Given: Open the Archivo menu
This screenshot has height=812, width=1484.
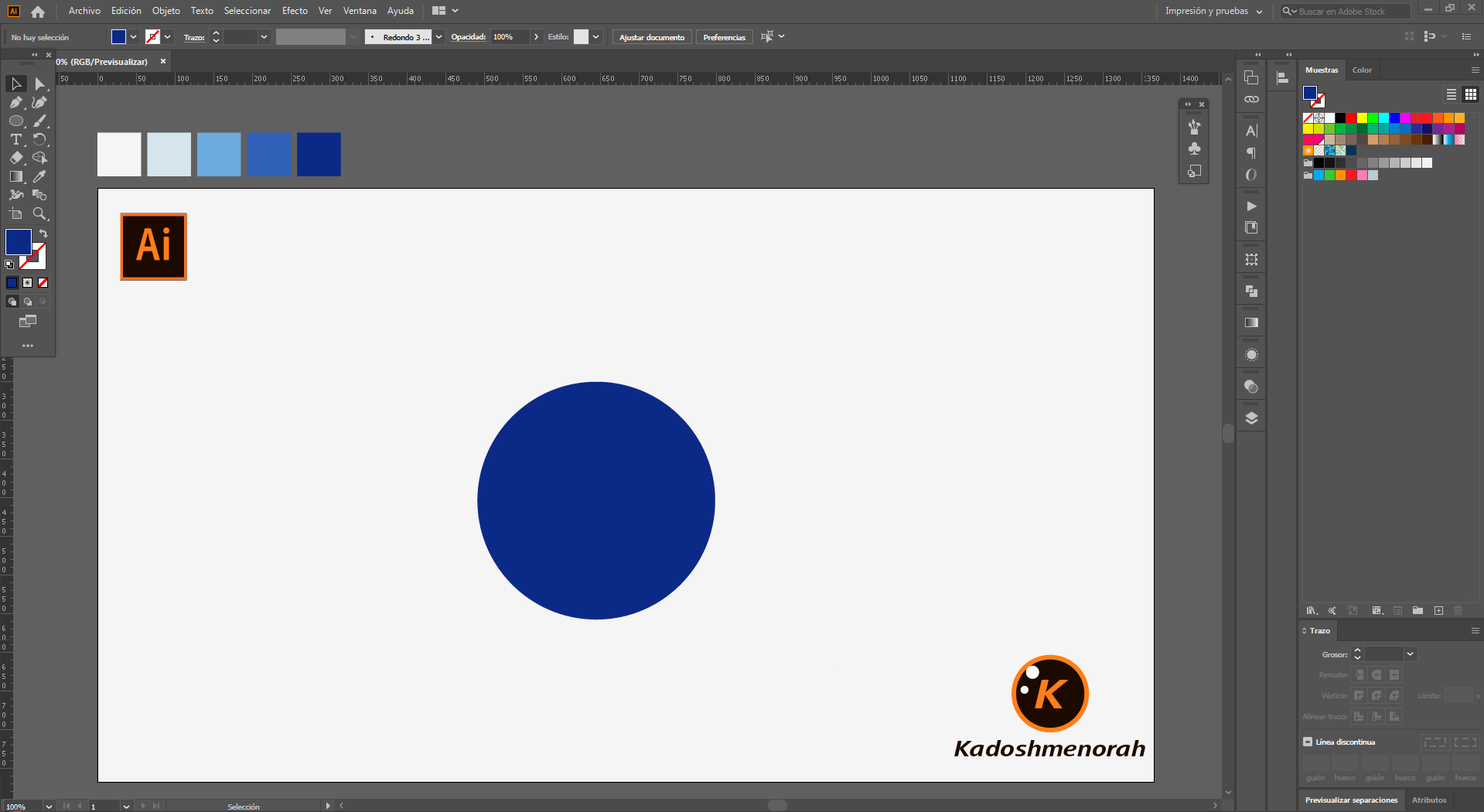Looking at the screenshot, I should [84, 11].
